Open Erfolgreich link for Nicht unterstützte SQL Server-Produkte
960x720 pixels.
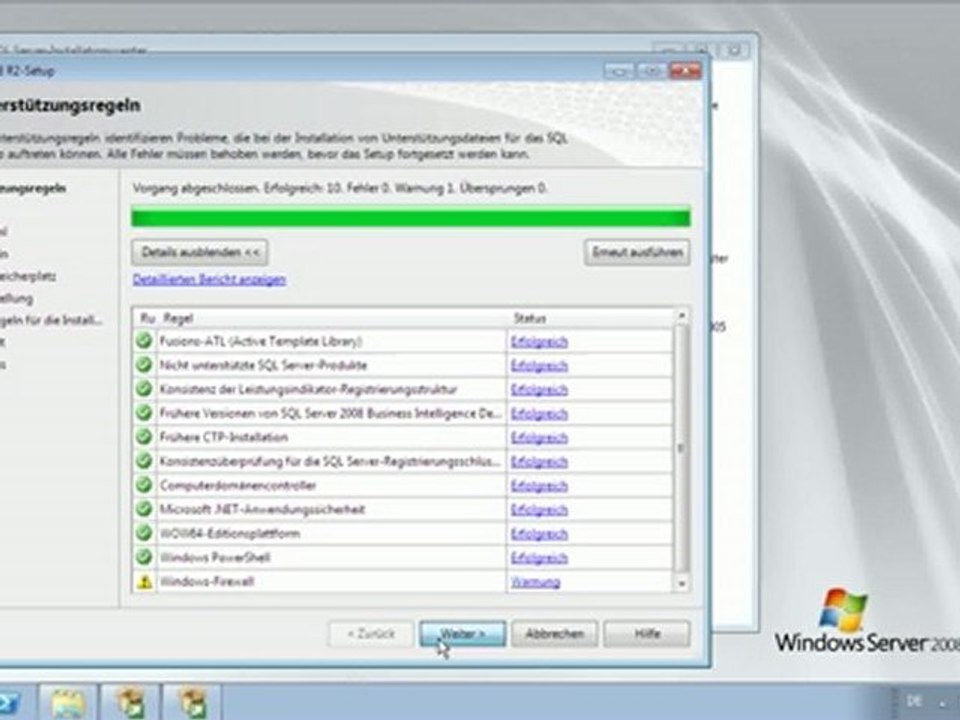click(x=539, y=366)
